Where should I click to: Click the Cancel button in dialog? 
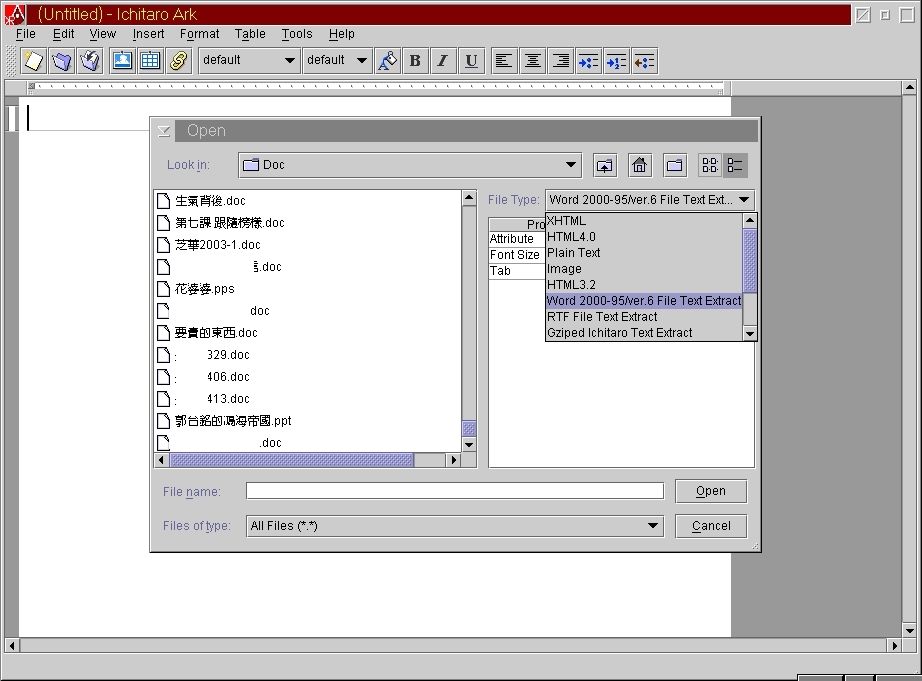point(711,526)
